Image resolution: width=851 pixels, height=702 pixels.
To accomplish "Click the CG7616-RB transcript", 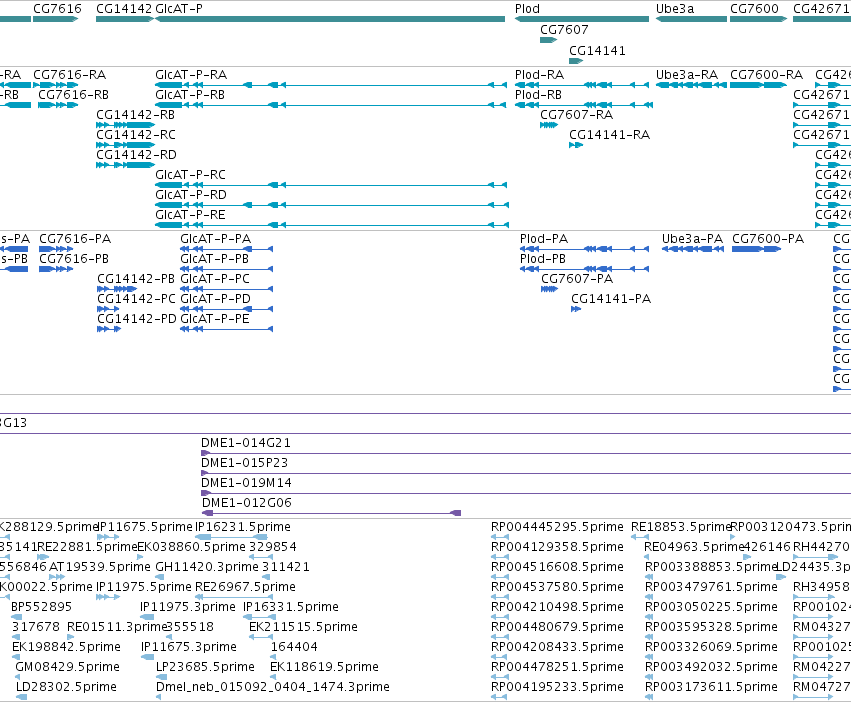I will (x=58, y=105).
